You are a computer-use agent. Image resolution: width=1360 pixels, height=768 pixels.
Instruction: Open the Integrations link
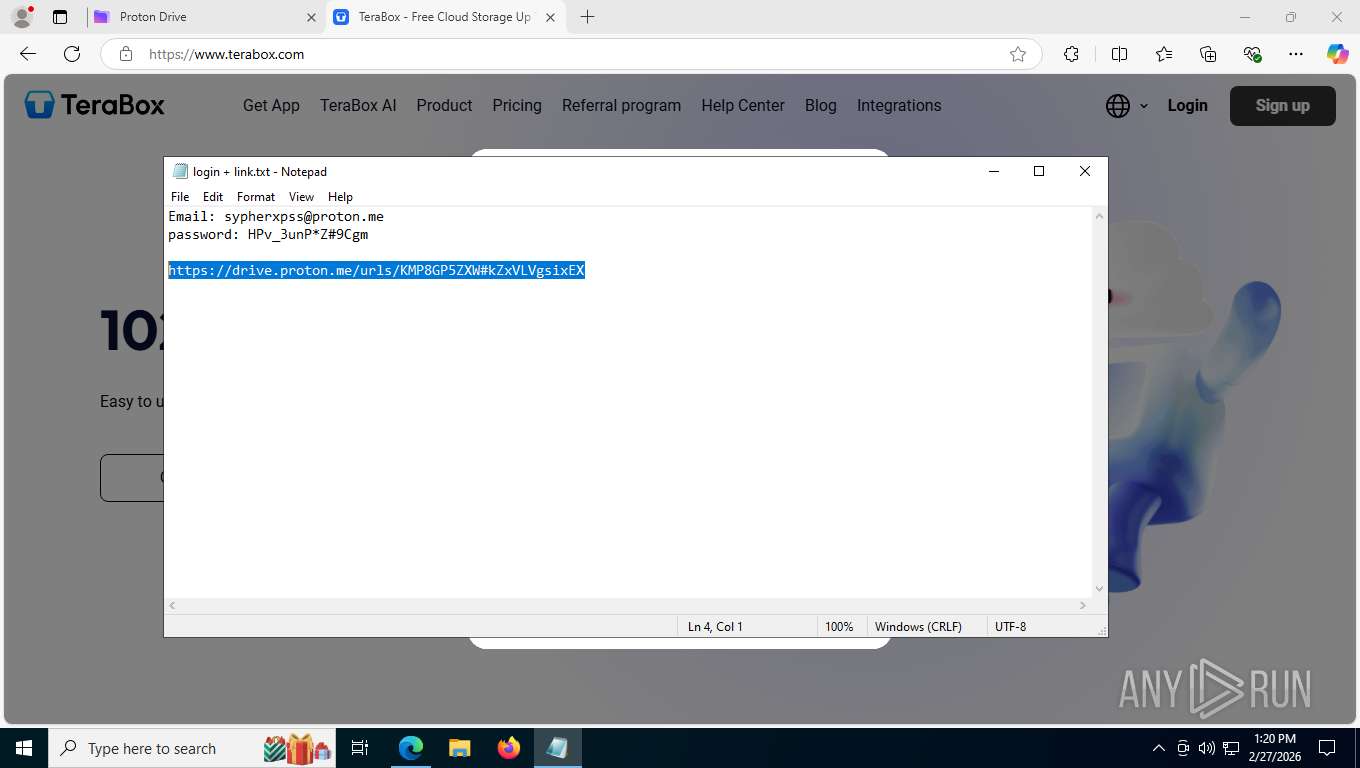tap(899, 105)
